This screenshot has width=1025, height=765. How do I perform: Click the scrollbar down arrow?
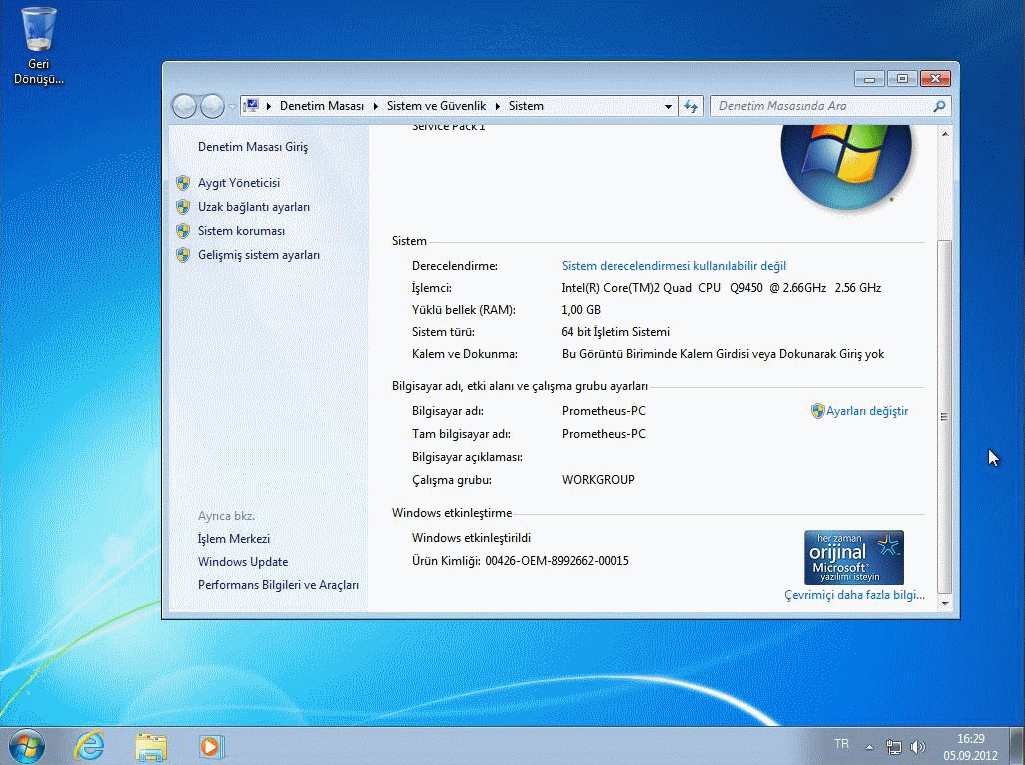[x=945, y=604]
